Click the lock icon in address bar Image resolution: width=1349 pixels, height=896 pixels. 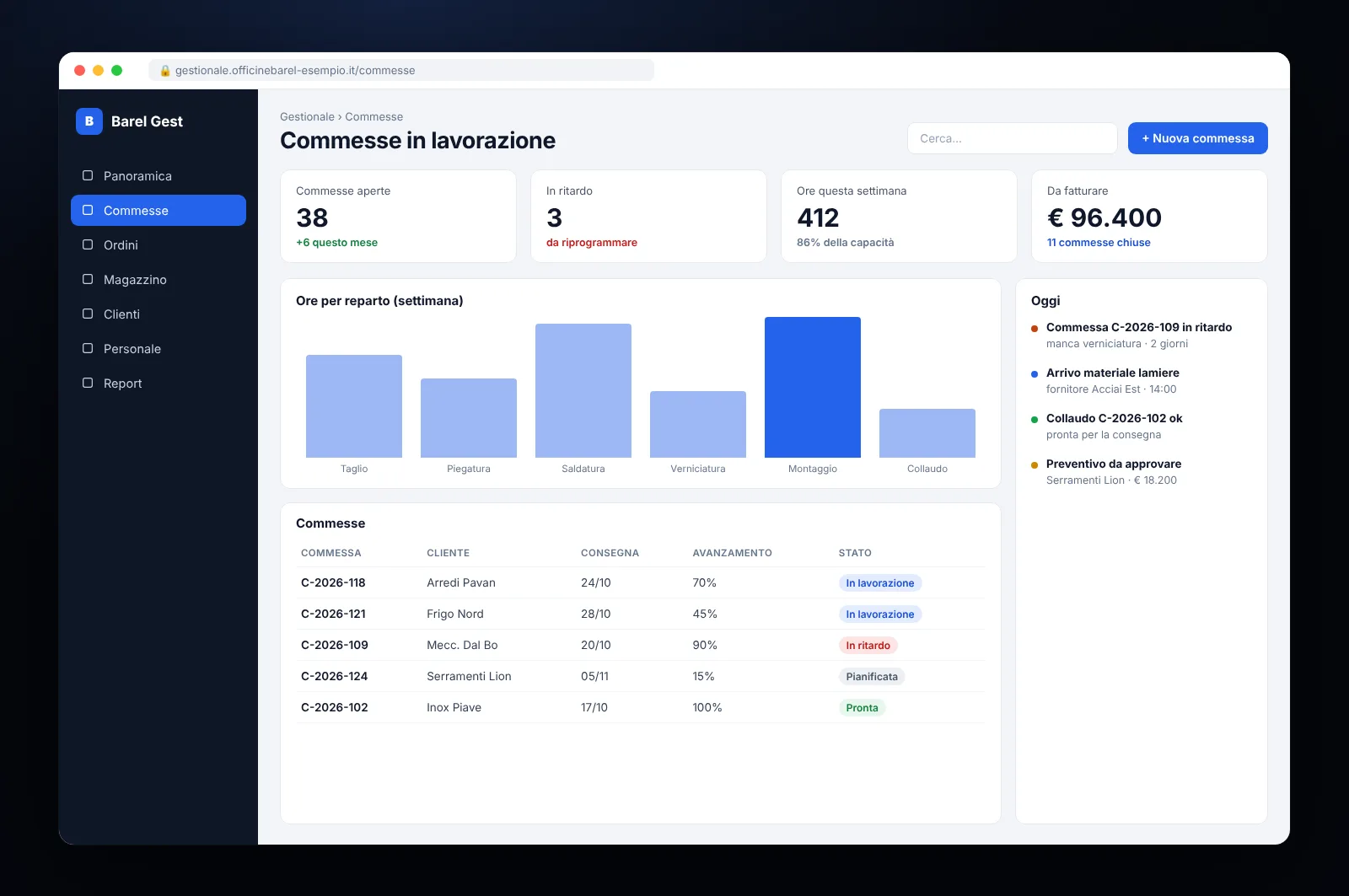tap(165, 71)
